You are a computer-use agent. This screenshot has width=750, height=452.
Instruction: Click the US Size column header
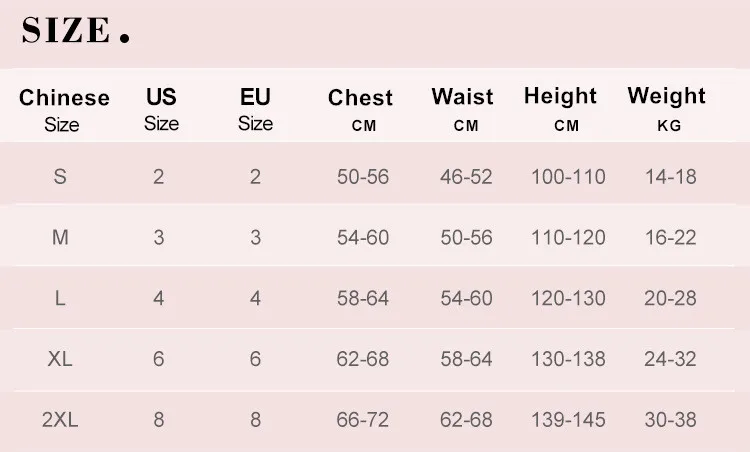161,110
